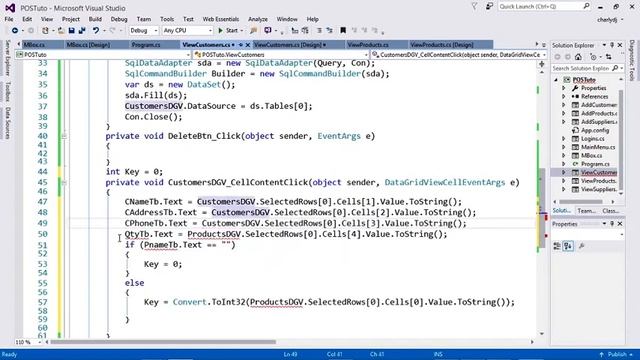The width and height of the screenshot is (640, 360).
Task: Start debugging with the green Start button
Action: point(228,31)
